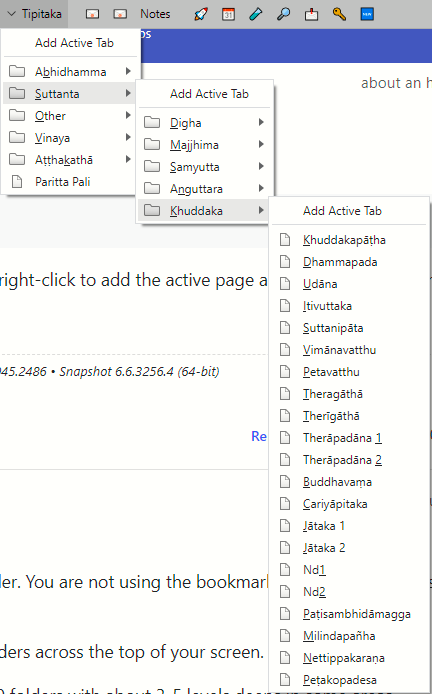The width and height of the screenshot is (432, 694).
Task: Expand the Digha folder submenu
Action: (205, 123)
